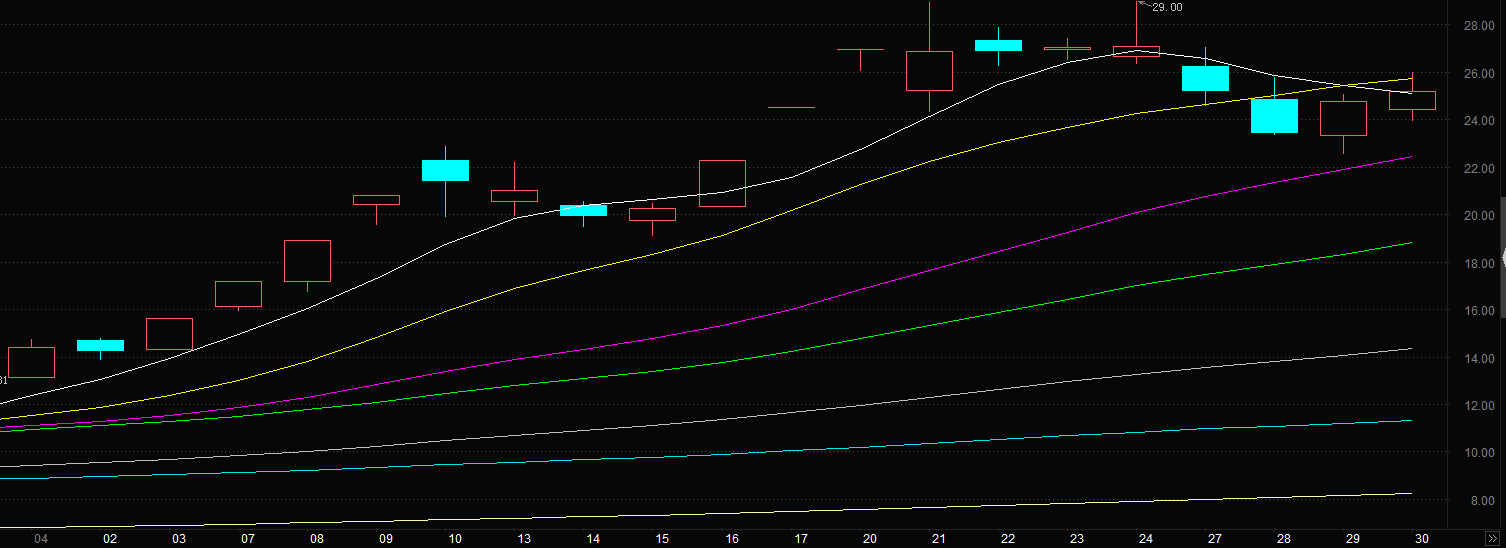Screen dimensions: 1506x548
Task: Select the cyan candlestick above date 10
Action: [445, 171]
